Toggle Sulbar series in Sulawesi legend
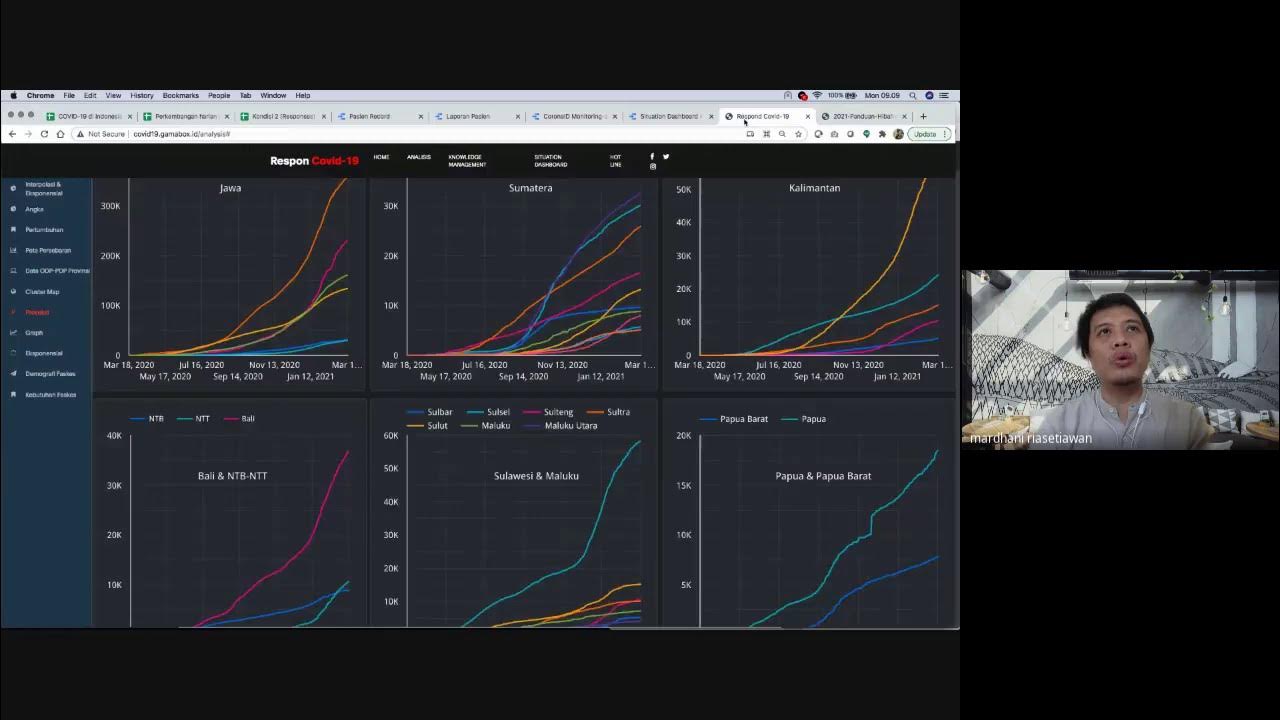 coord(430,412)
